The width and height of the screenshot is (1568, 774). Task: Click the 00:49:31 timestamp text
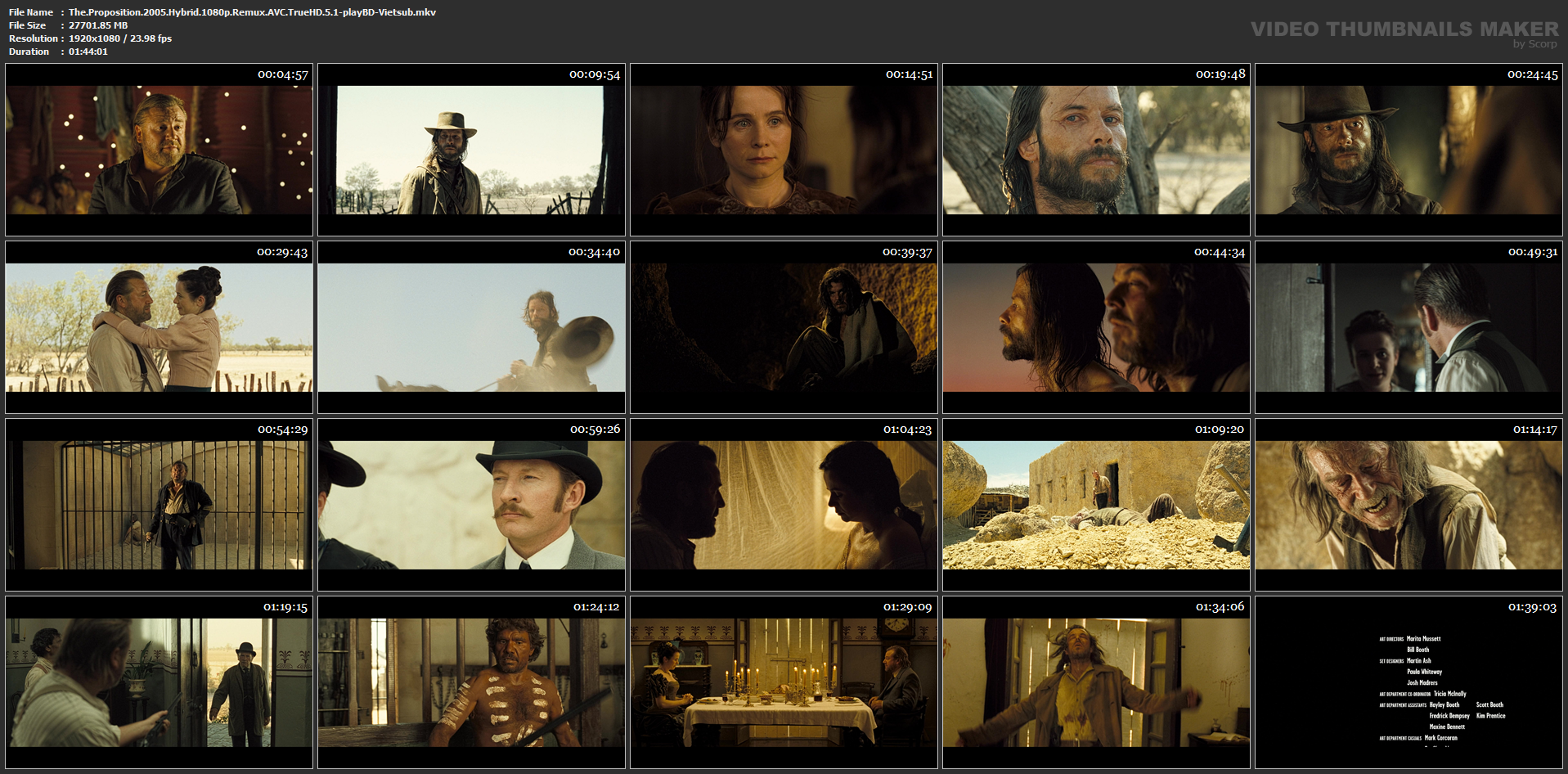1533,252
